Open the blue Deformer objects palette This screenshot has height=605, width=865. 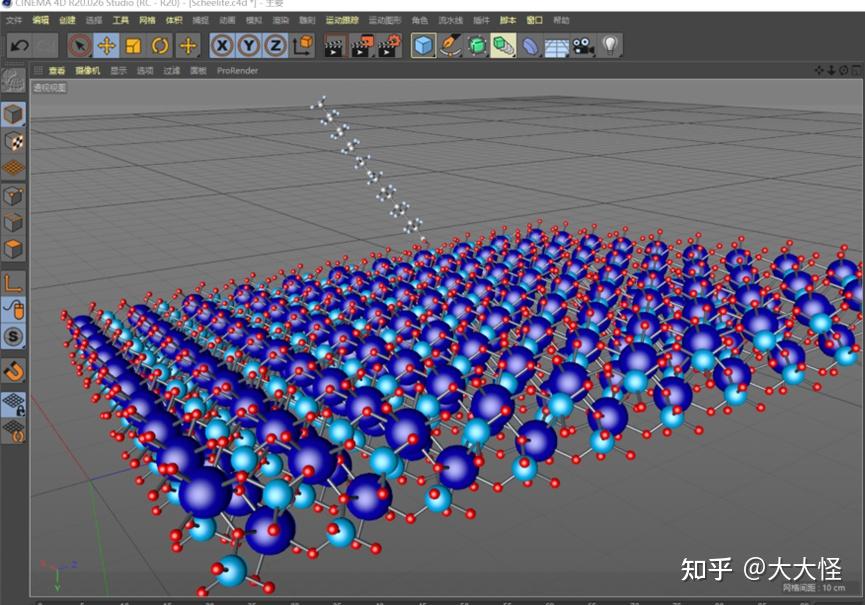(530, 46)
